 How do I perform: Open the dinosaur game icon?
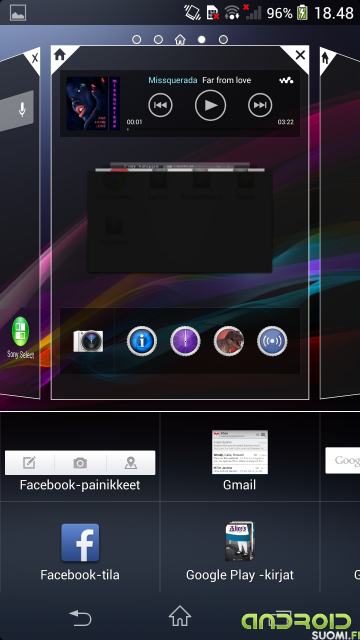point(229,341)
